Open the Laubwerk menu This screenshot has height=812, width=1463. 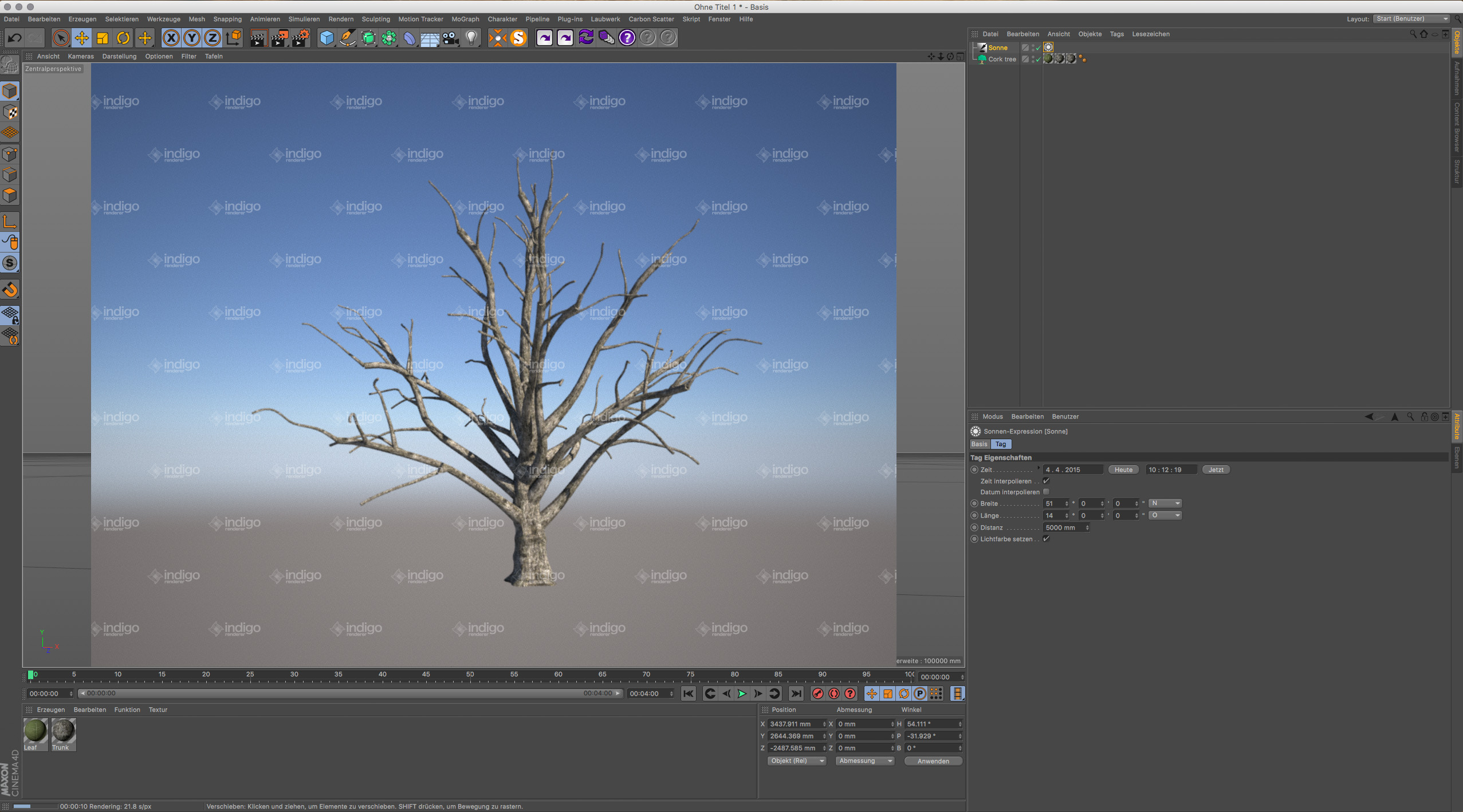(x=605, y=19)
